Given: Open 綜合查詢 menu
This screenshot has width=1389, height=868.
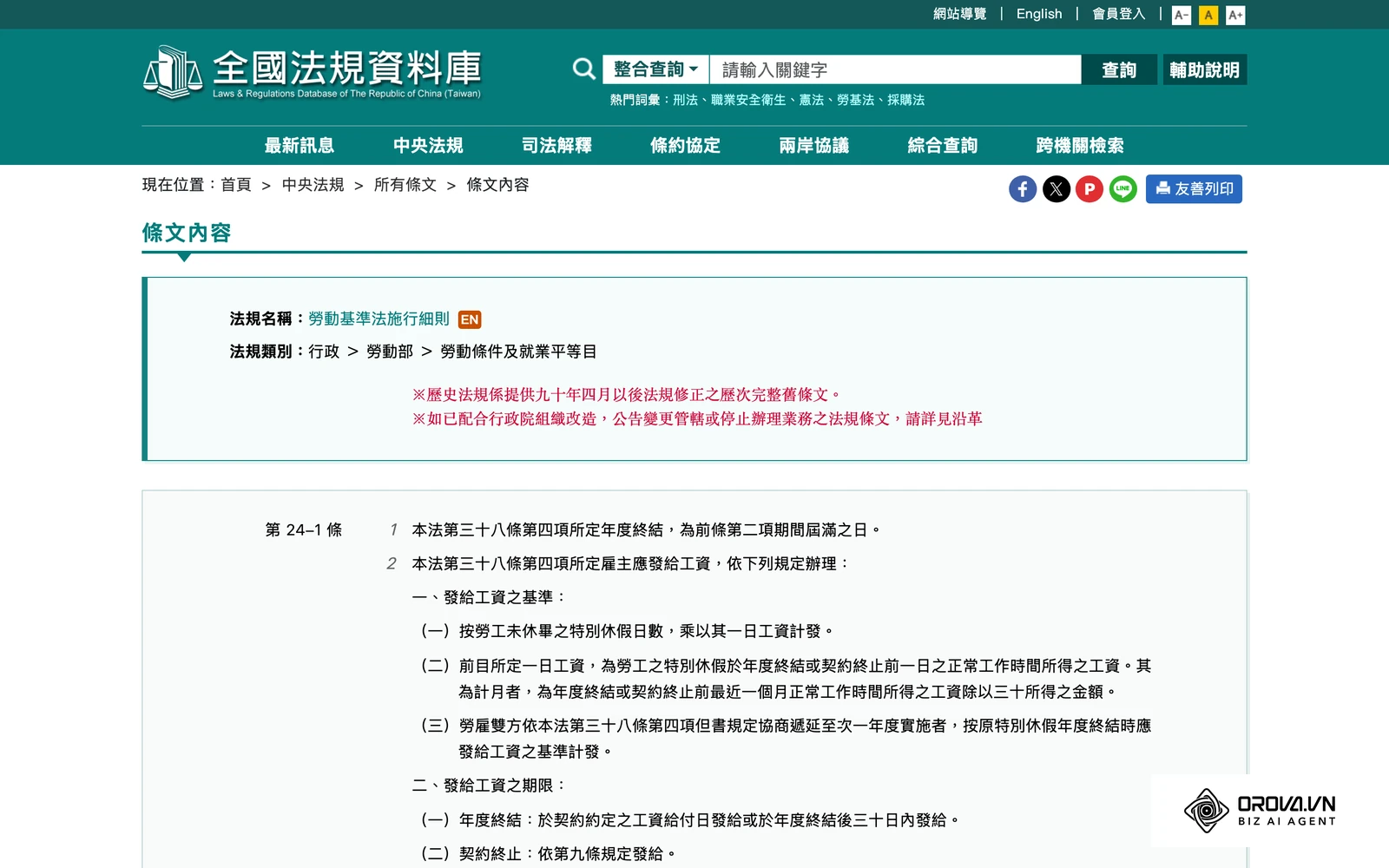Looking at the screenshot, I should pos(942,146).
